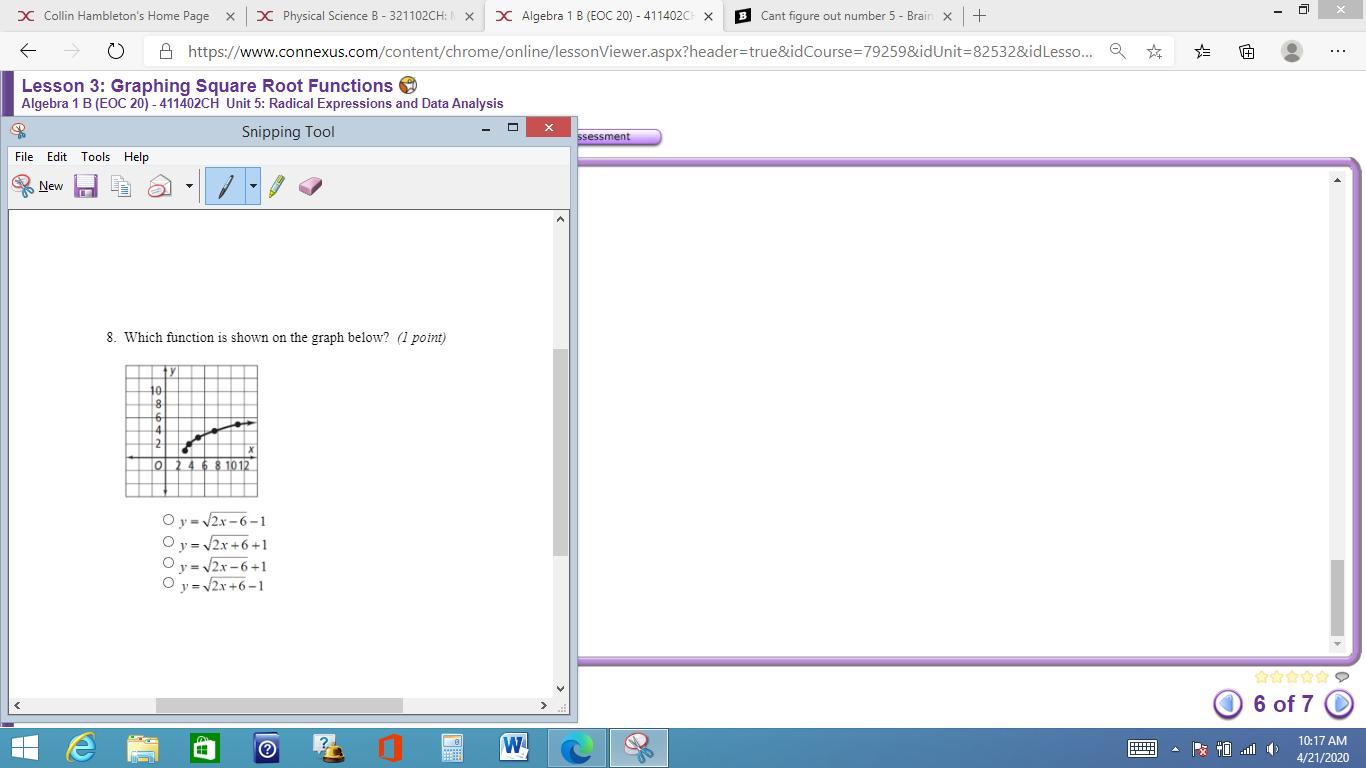Viewport: 1366px width, 768px height.
Task: Open File Explorer from taskbar
Action: [143, 748]
